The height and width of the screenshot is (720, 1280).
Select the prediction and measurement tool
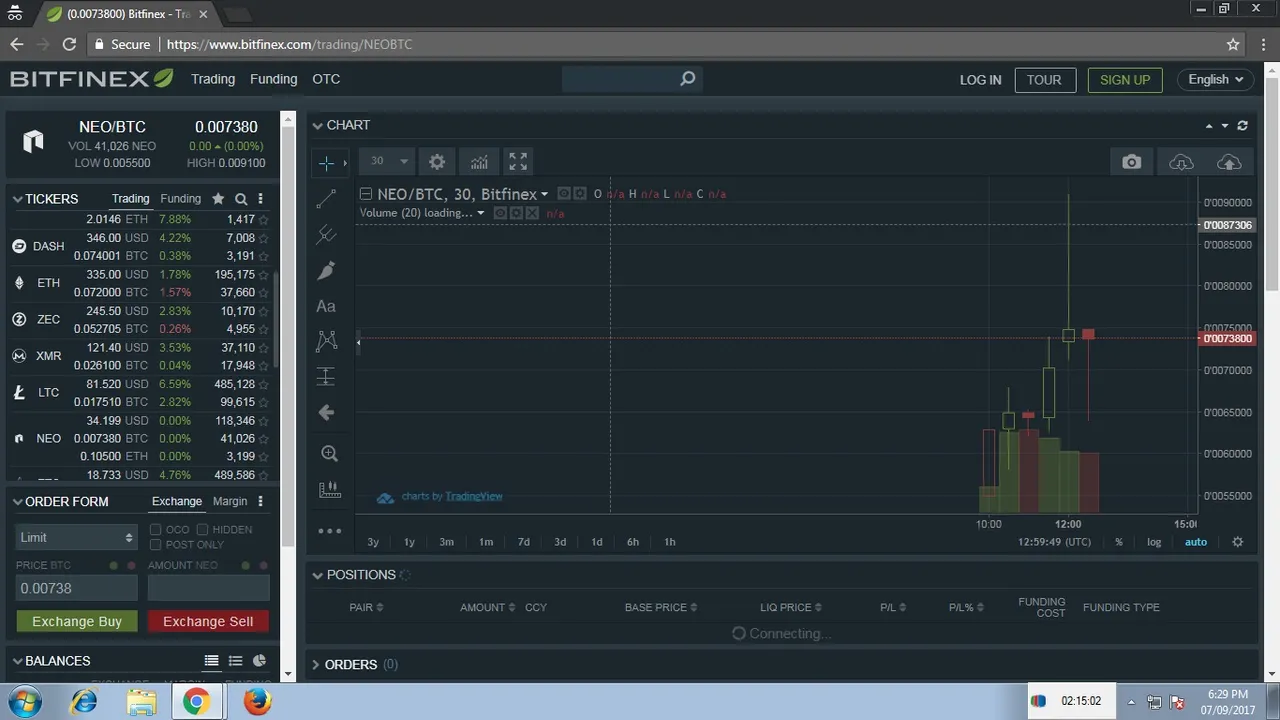click(326, 377)
